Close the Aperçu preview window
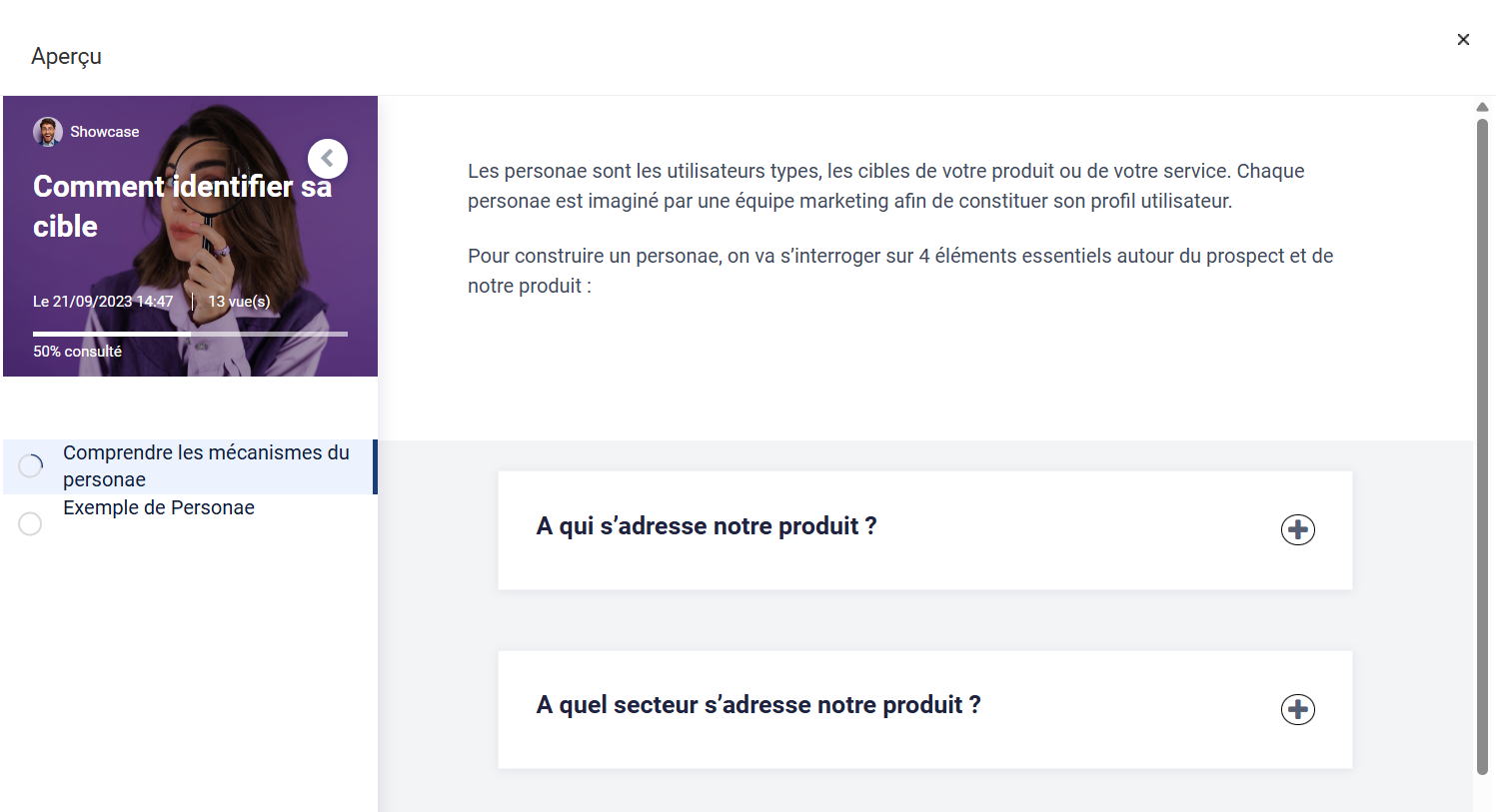The height and width of the screenshot is (812, 1496). click(x=1463, y=40)
